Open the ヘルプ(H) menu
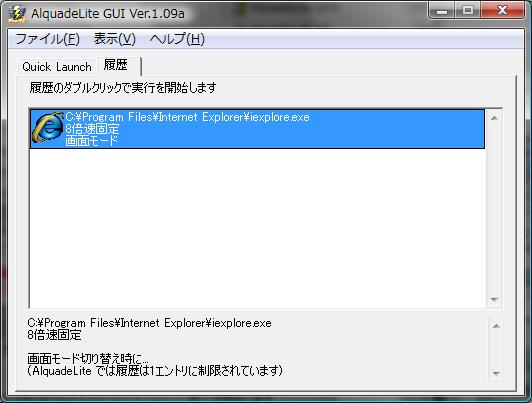Viewport: 532px width, 403px height. point(177,39)
